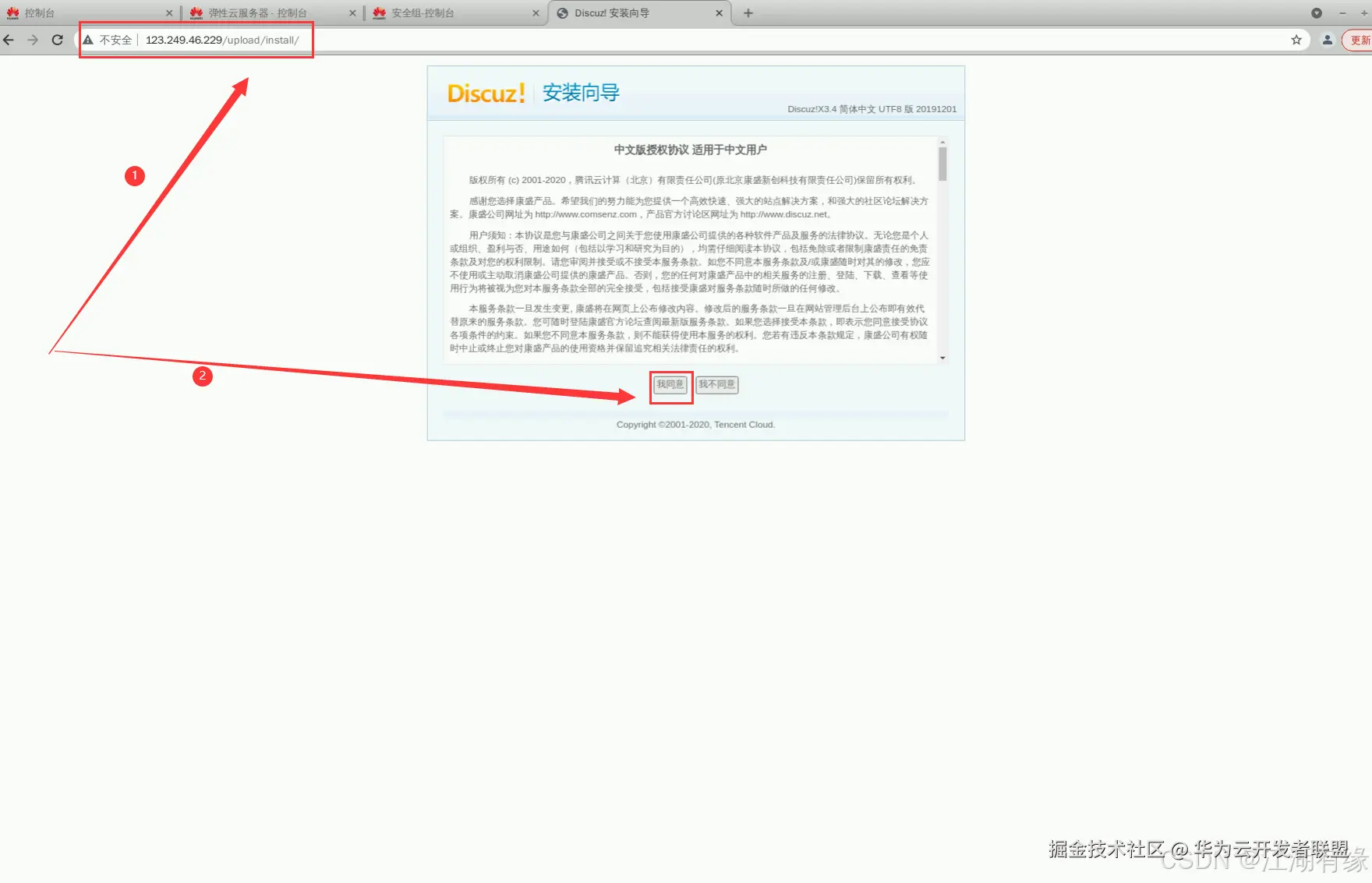Select the Discuz! 安装向导 tab
Viewport: 1372px width, 883px height.
(x=639, y=13)
